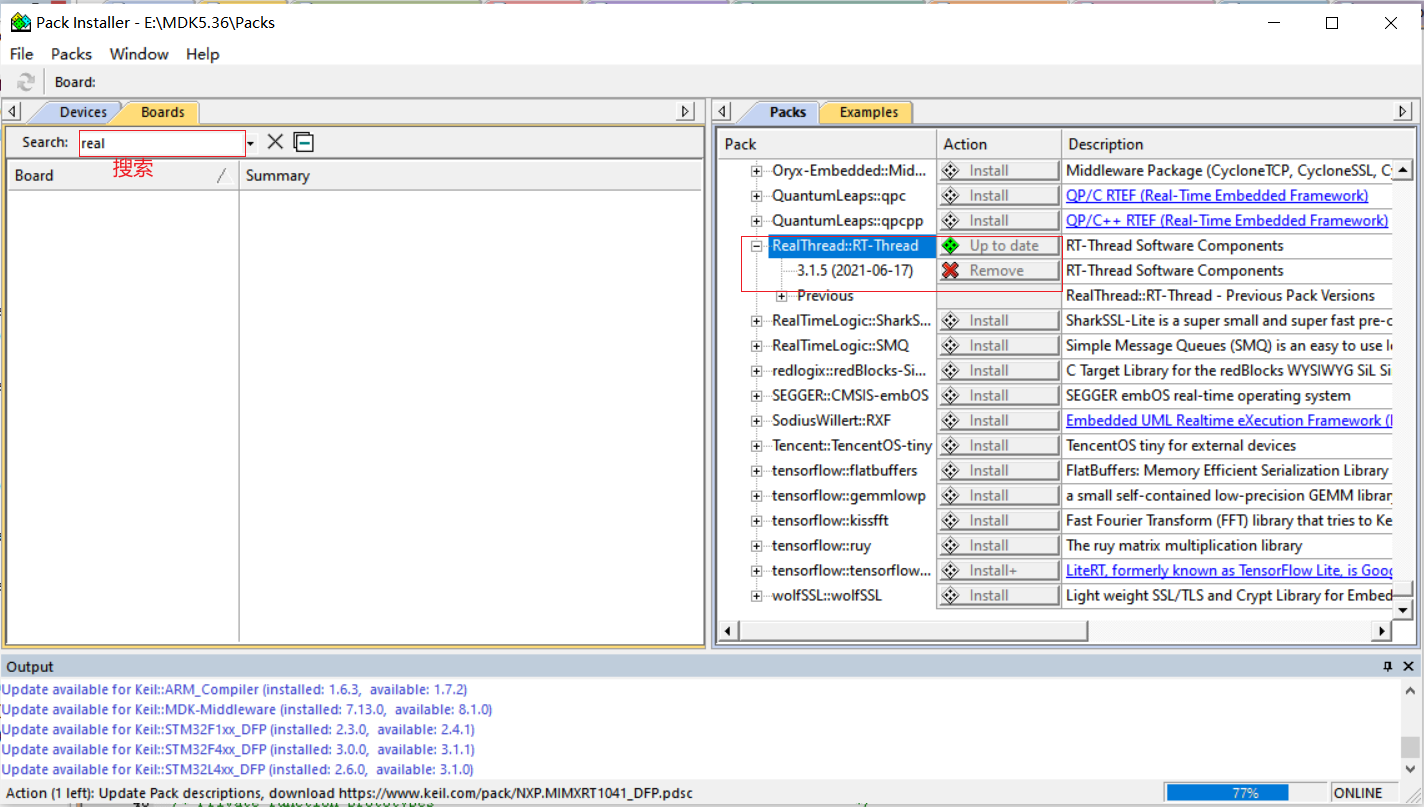
Task: Expand the Previous pack versions node
Action: [782, 295]
